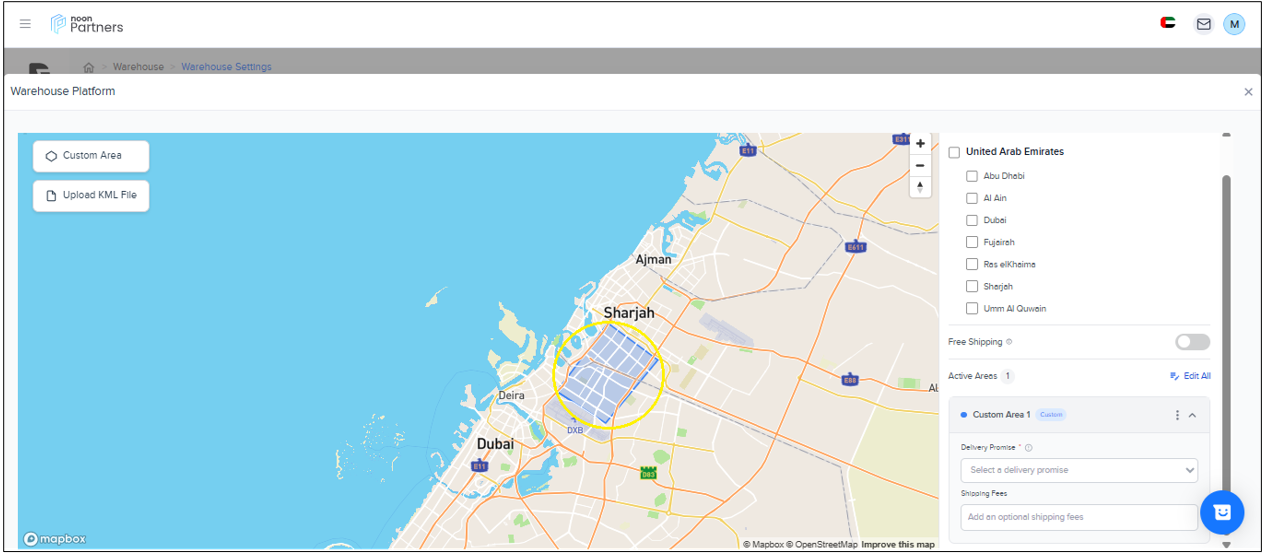Check the United Arab Emirates checkbox

click(954, 152)
